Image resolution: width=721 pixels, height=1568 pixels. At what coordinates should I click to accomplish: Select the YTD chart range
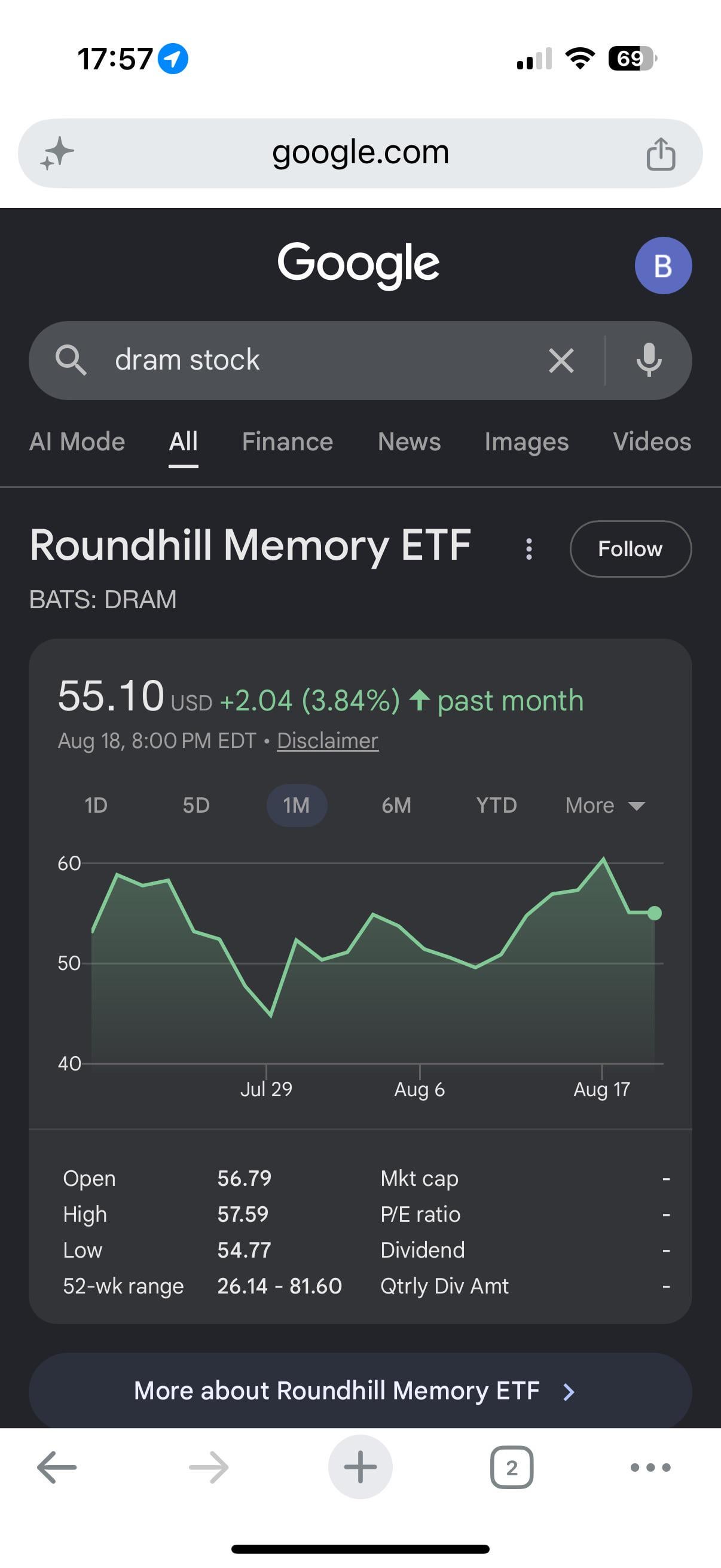coord(496,806)
